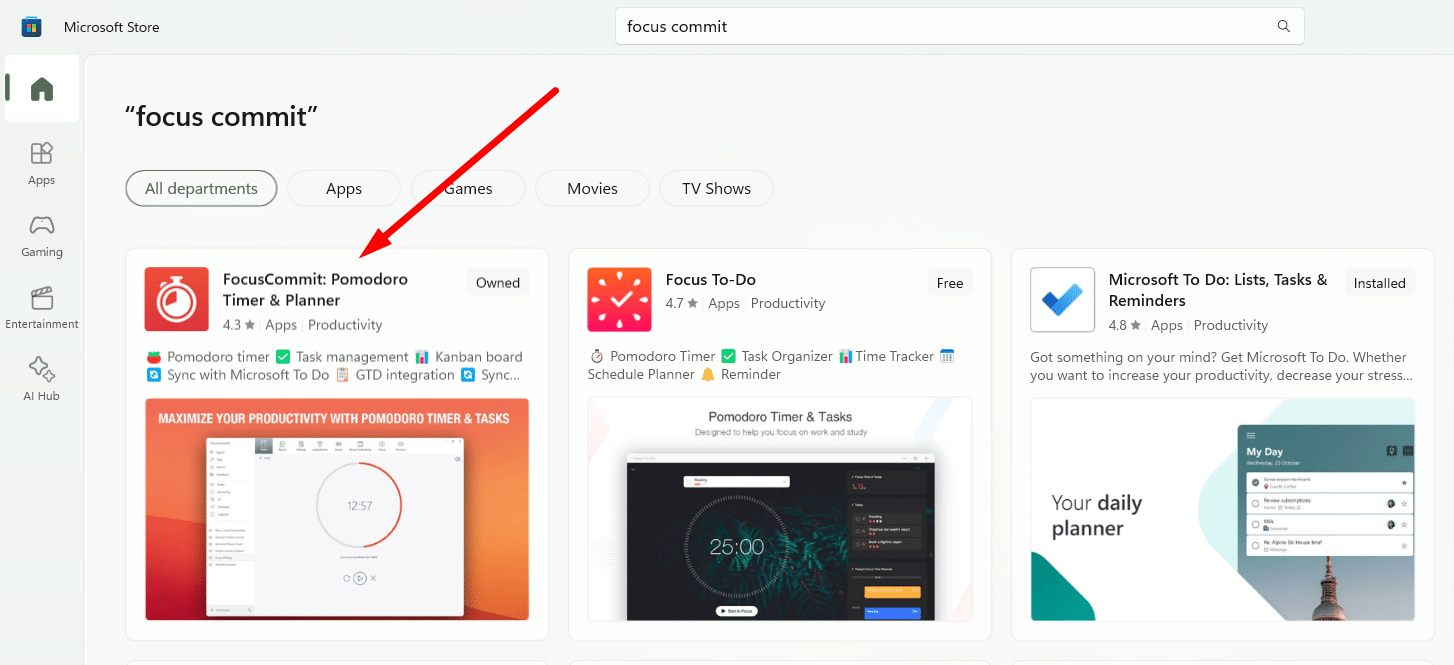
Task: Click the FocusCommit red timer app icon
Action: 177,299
